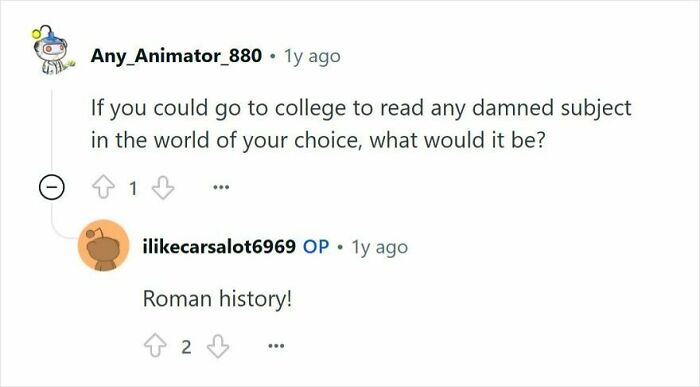700x387 pixels.
Task: Click the Roman history! reply text
Action: [217, 299]
